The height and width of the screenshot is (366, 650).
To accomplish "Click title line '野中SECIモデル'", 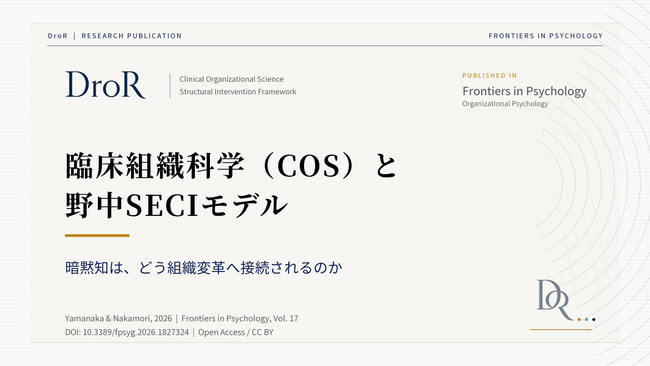I will click(177, 206).
